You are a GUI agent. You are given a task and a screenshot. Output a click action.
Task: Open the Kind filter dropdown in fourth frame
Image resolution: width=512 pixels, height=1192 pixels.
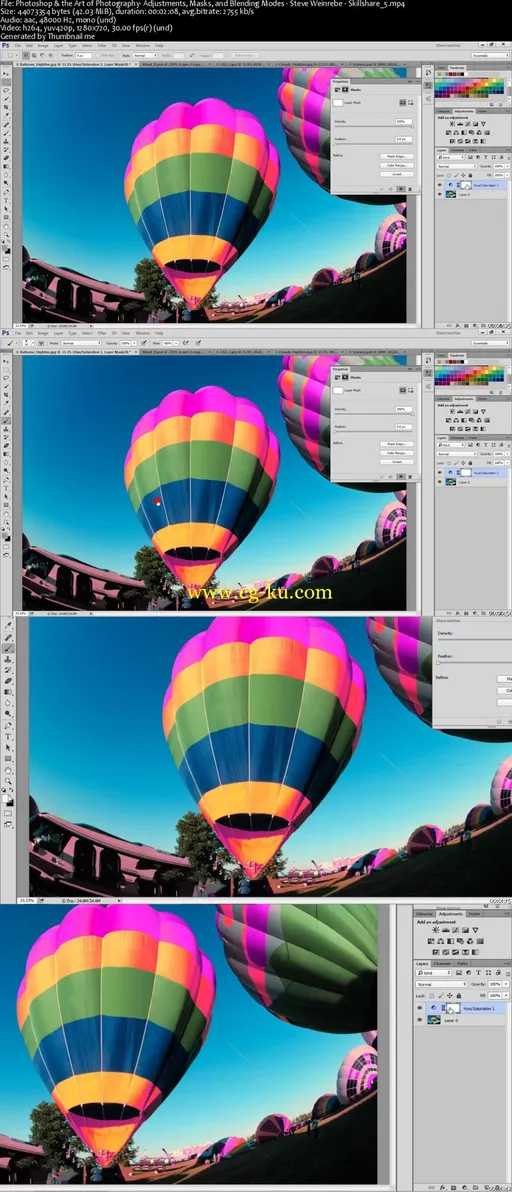(x=434, y=973)
